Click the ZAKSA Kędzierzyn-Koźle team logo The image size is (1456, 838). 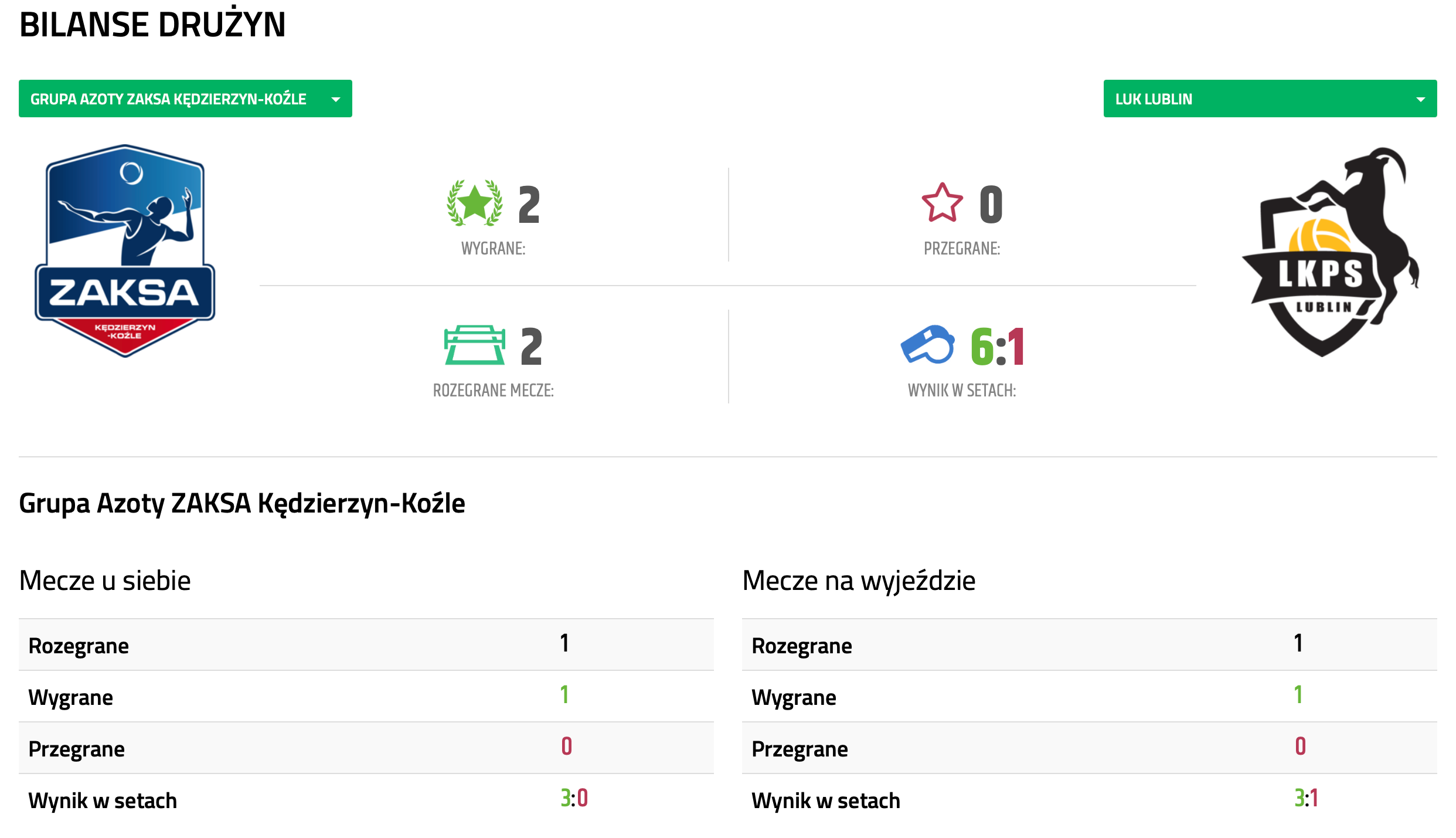tap(125, 251)
